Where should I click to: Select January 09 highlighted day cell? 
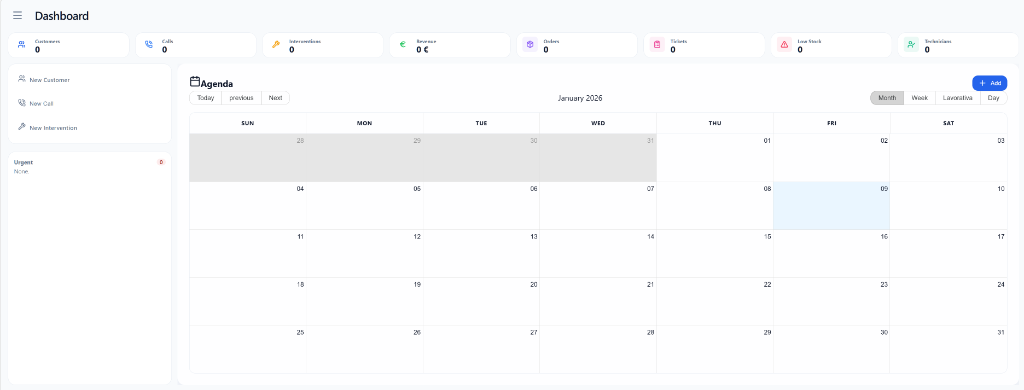[x=831, y=206]
